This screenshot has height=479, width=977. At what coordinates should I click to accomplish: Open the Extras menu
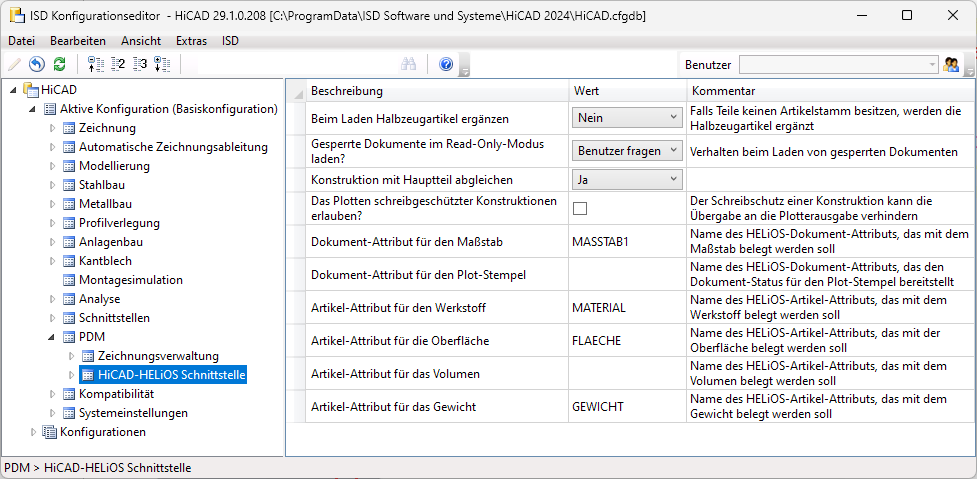pyautogui.click(x=191, y=41)
